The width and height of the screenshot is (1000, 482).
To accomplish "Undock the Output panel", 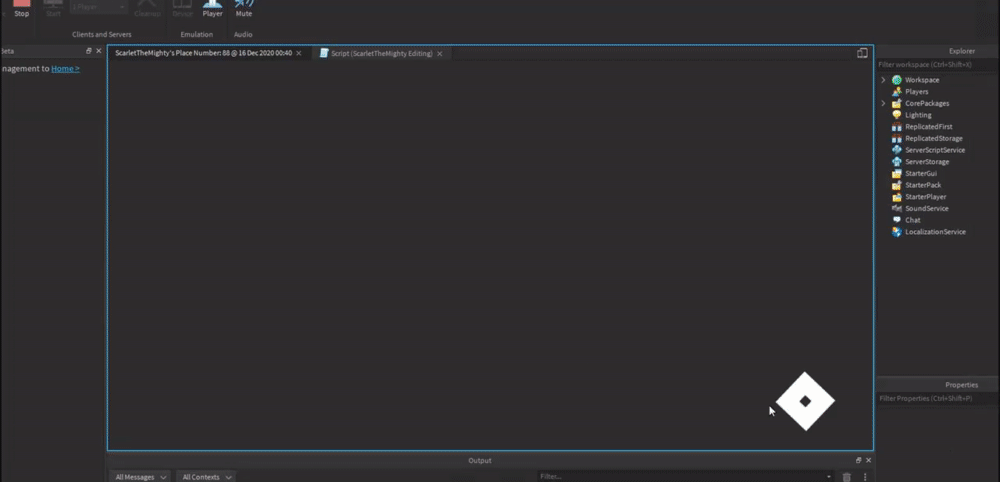I will [858, 460].
